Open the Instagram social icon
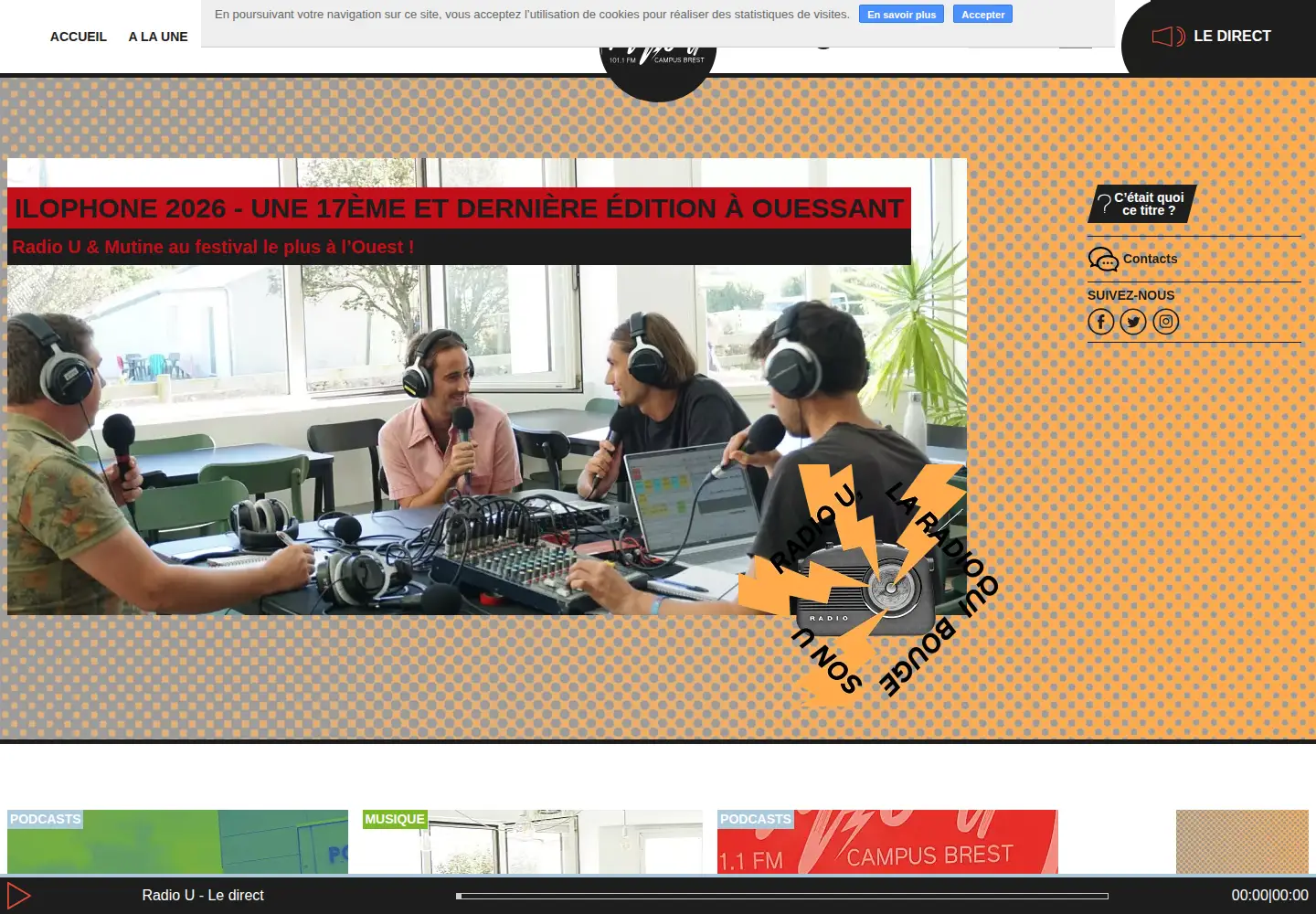 click(x=1166, y=322)
